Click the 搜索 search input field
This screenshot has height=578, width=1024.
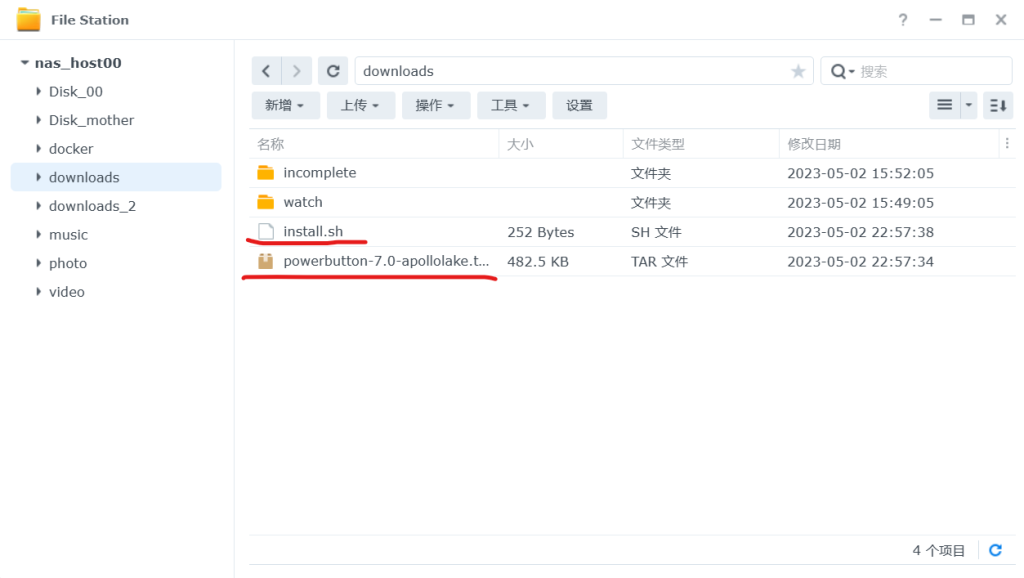[x=930, y=71]
